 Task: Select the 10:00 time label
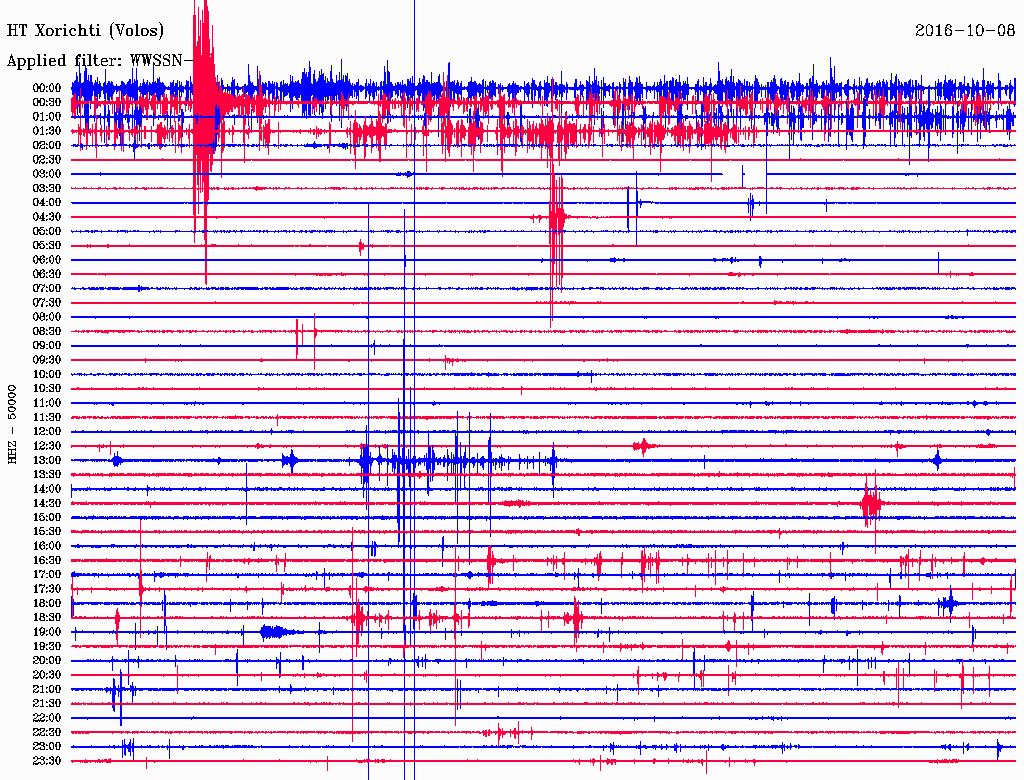tap(47, 374)
